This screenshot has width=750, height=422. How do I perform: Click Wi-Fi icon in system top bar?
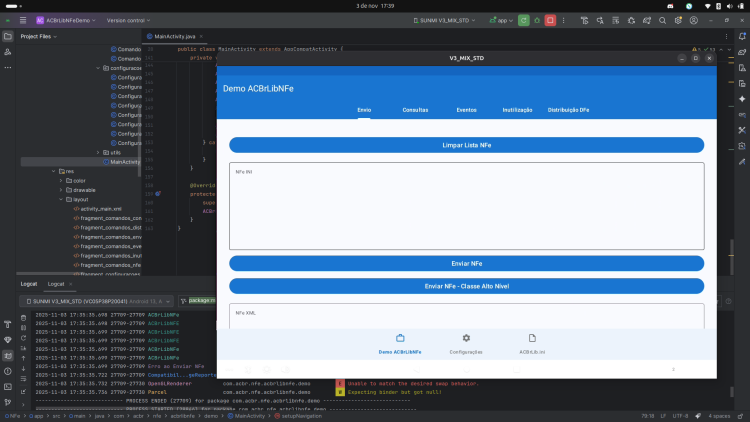(707, 6)
